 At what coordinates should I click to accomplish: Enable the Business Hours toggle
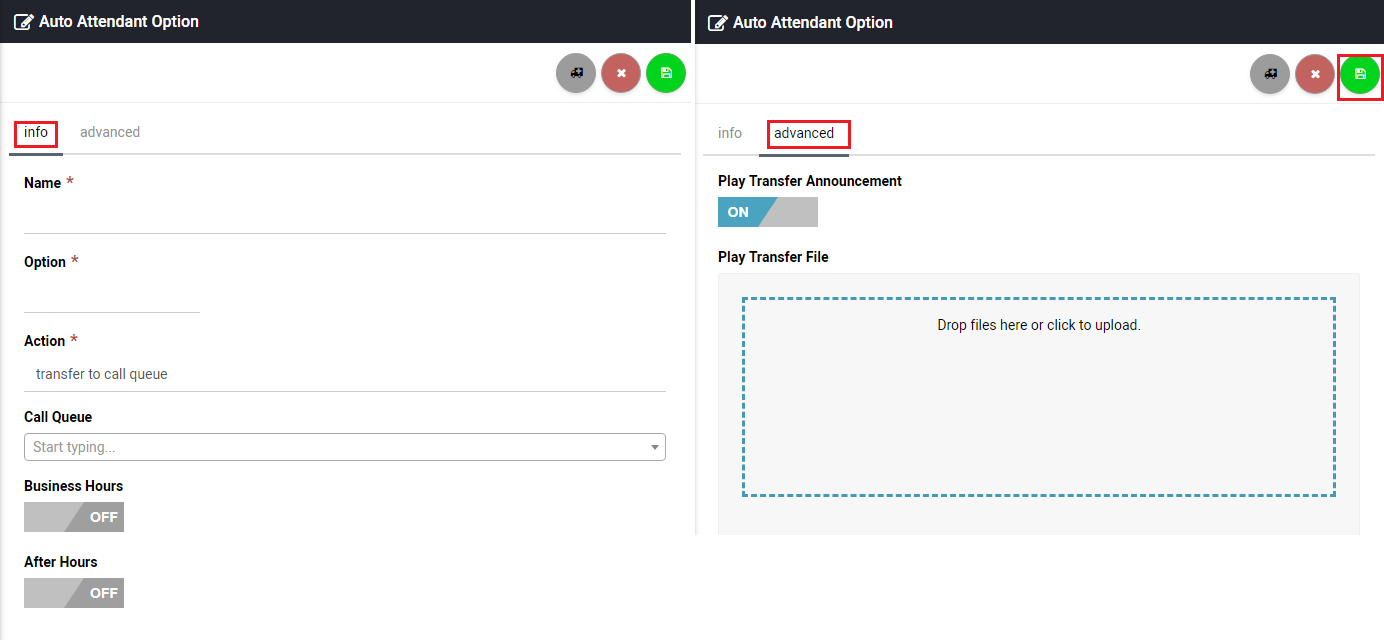(74, 517)
